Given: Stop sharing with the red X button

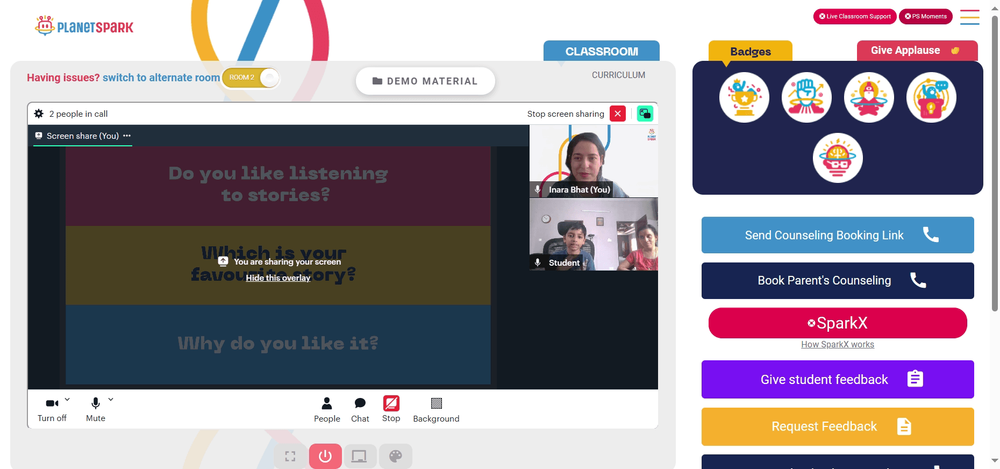Looking at the screenshot, I should [x=617, y=114].
